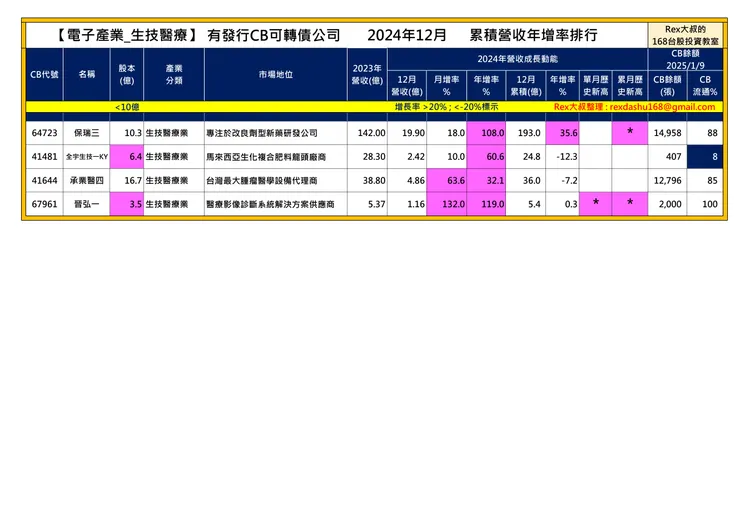Image resolution: width=740 pixels, height=523 pixels.
Task: Click highlighted share capital value 3.5
Action: click(127, 204)
